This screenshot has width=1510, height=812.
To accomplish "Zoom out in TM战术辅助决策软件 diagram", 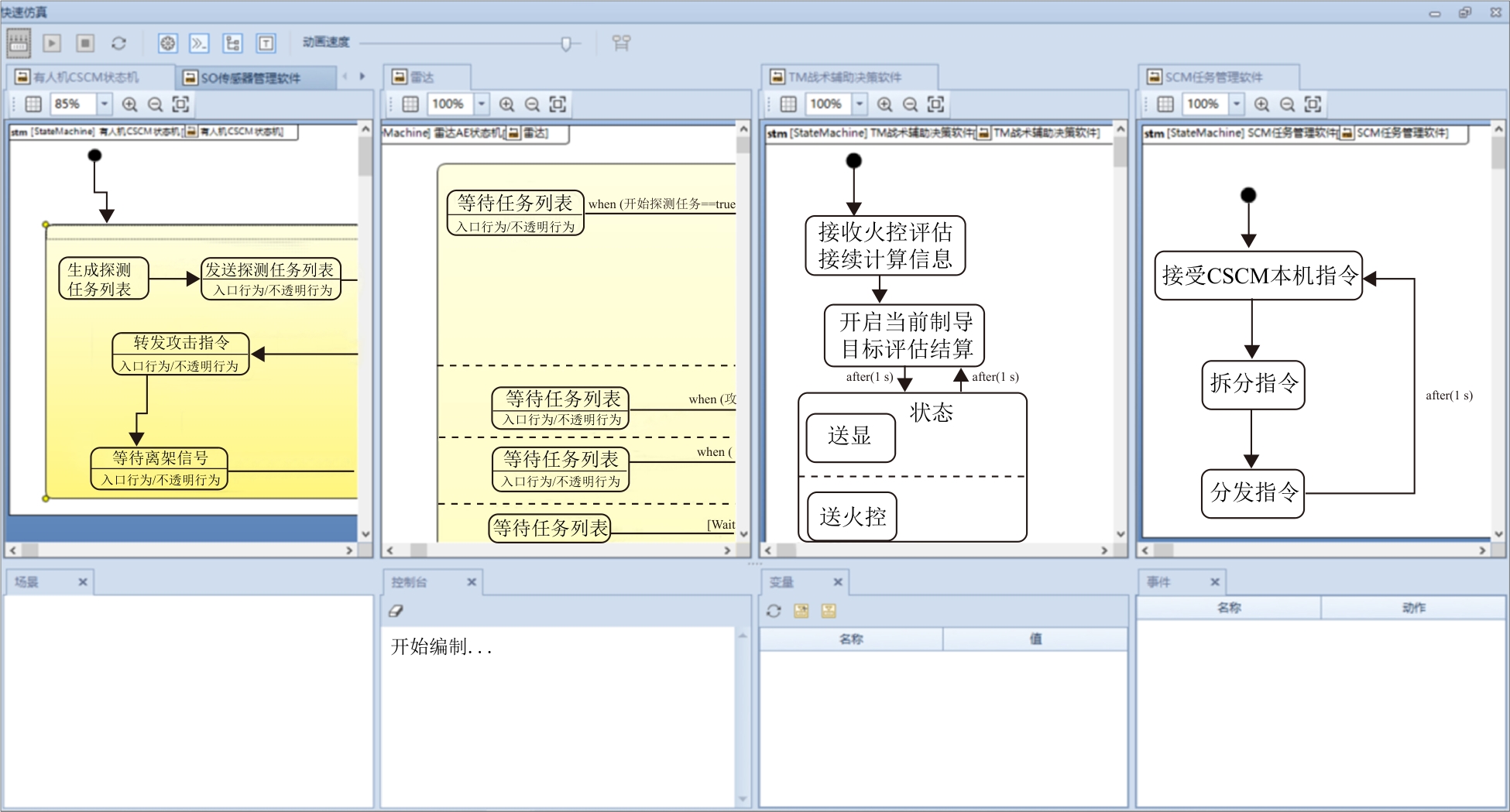I will 911,104.
